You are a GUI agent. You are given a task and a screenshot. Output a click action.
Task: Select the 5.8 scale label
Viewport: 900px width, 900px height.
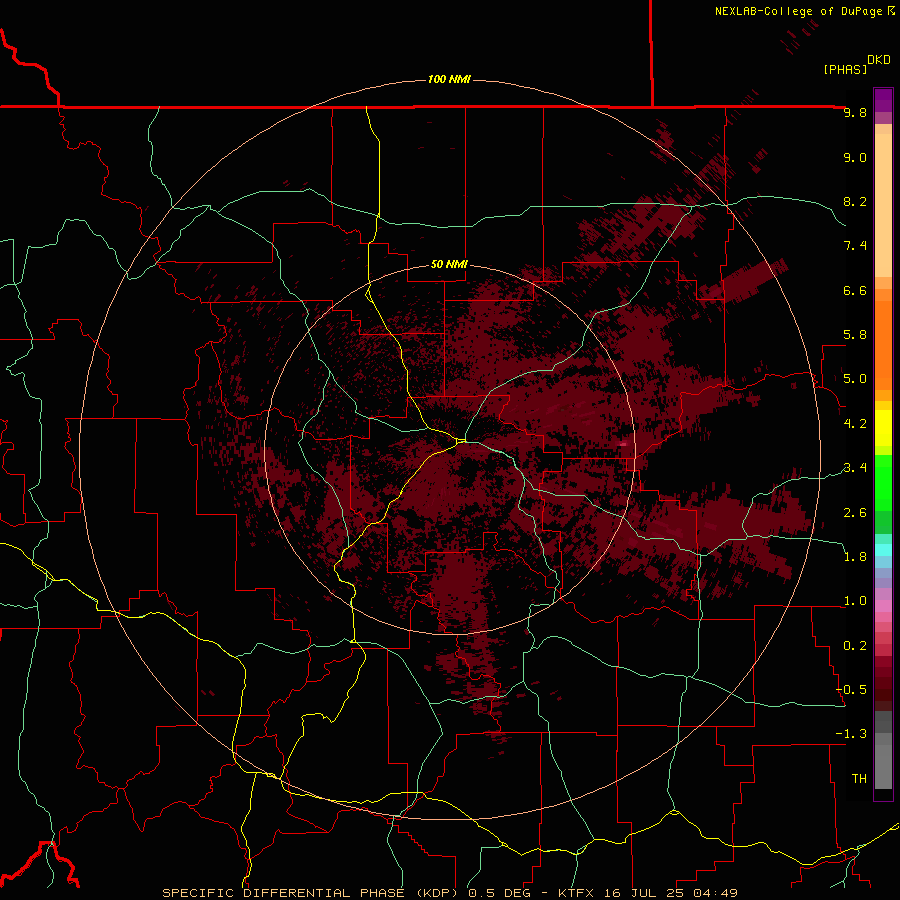tap(855, 335)
